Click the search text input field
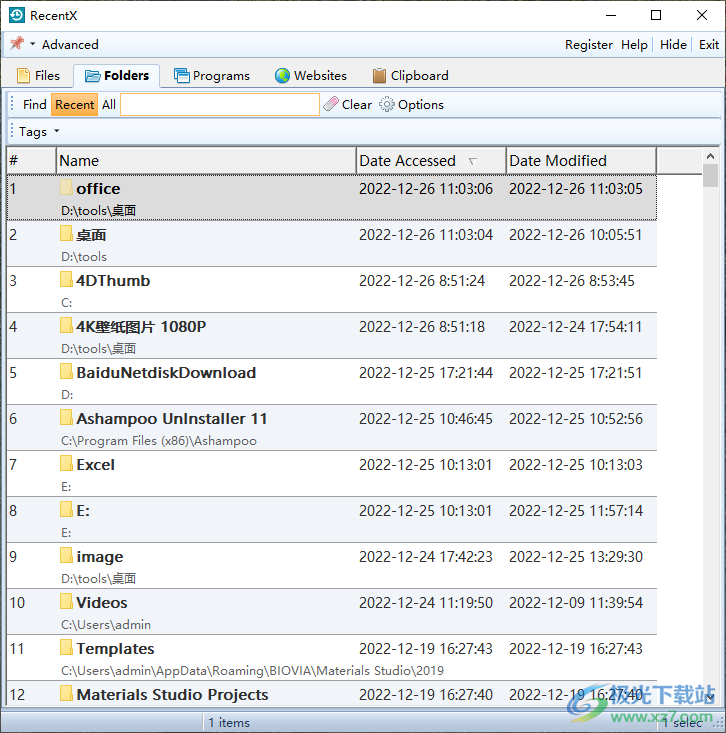The image size is (726, 733). click(220, 104)
